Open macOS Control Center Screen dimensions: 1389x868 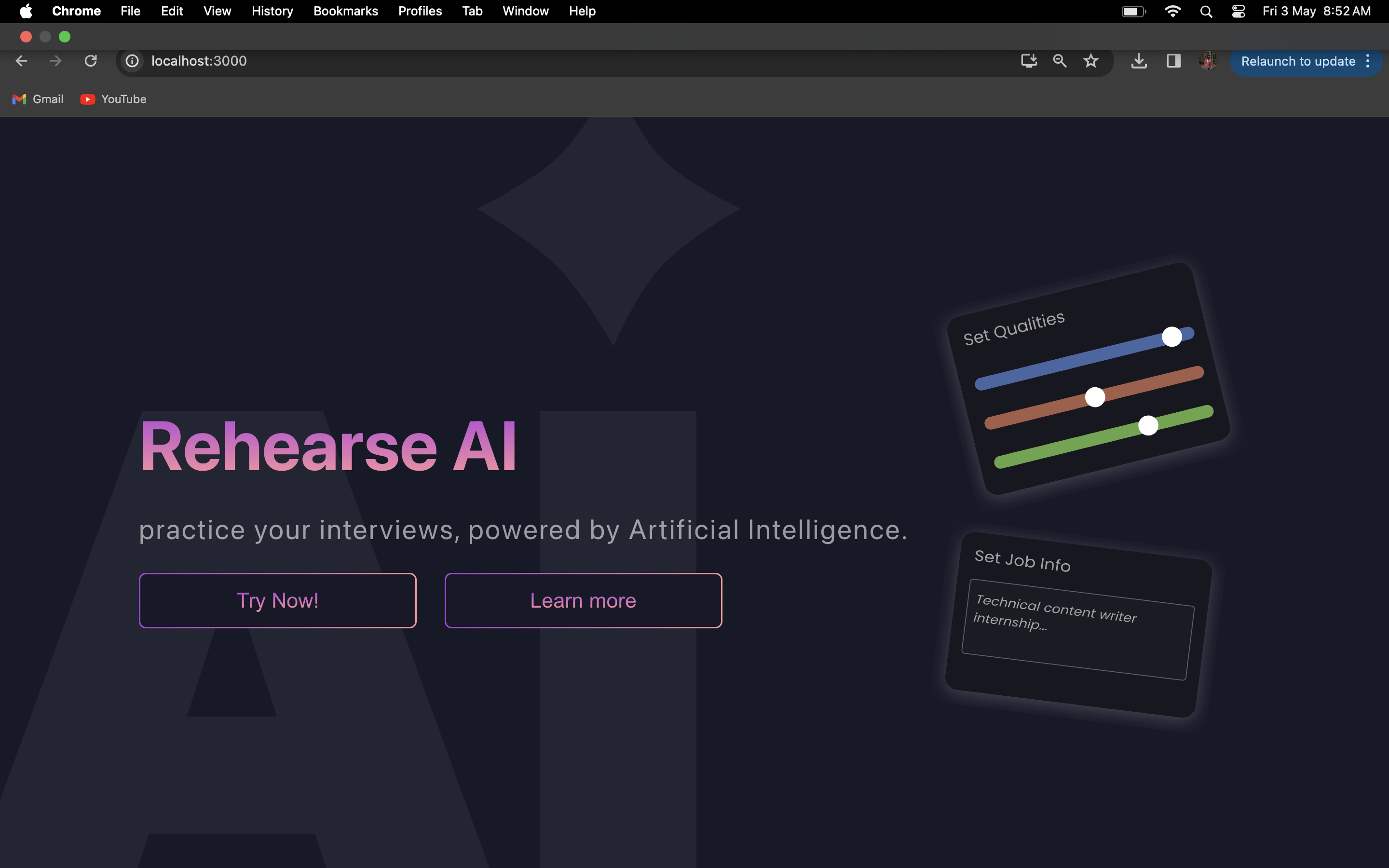tap(1238, 12)
